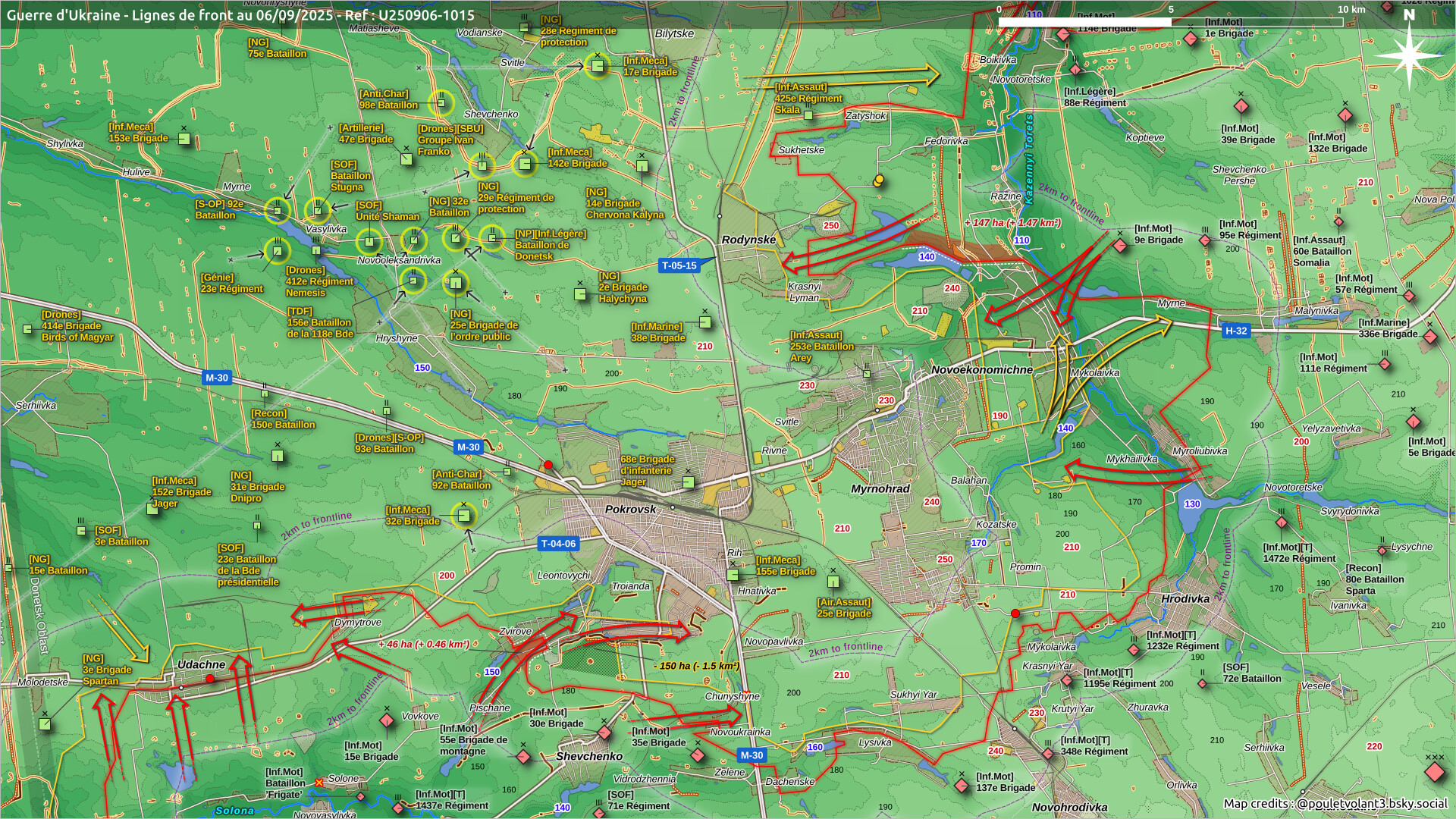Click the Rodynske town label
Screen dimensions: 1456x819
click(748, 240)
